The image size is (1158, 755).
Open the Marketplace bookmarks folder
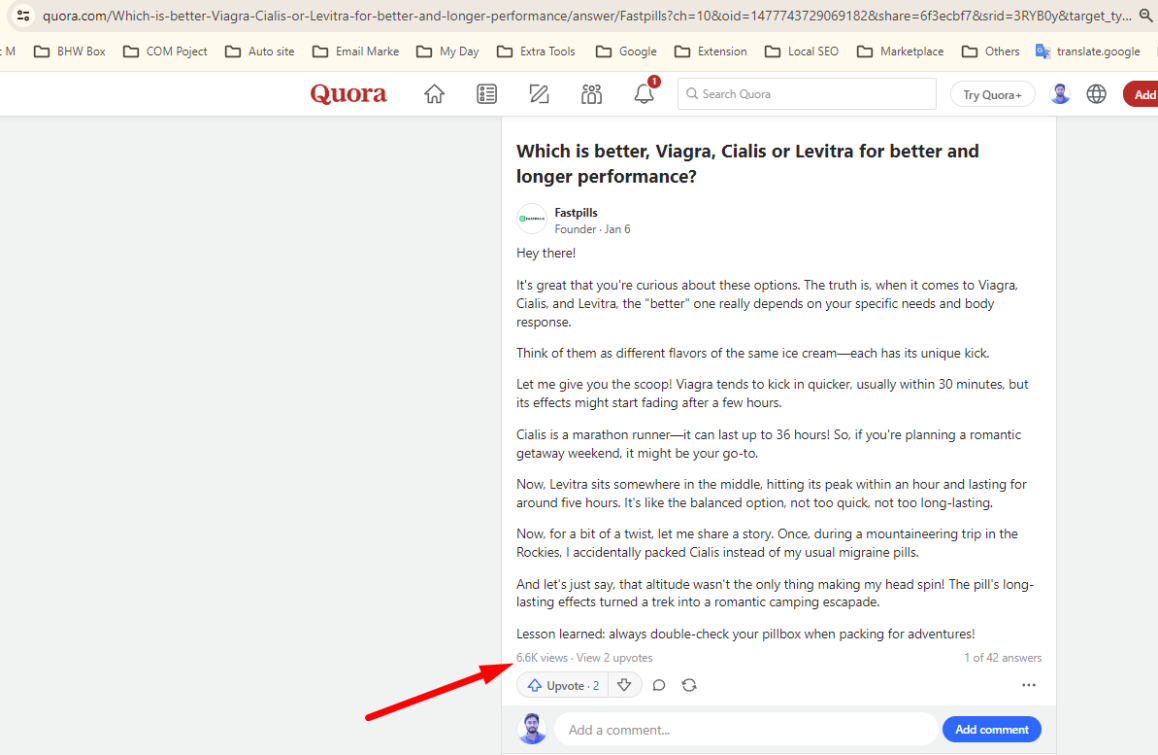[900, 52]
